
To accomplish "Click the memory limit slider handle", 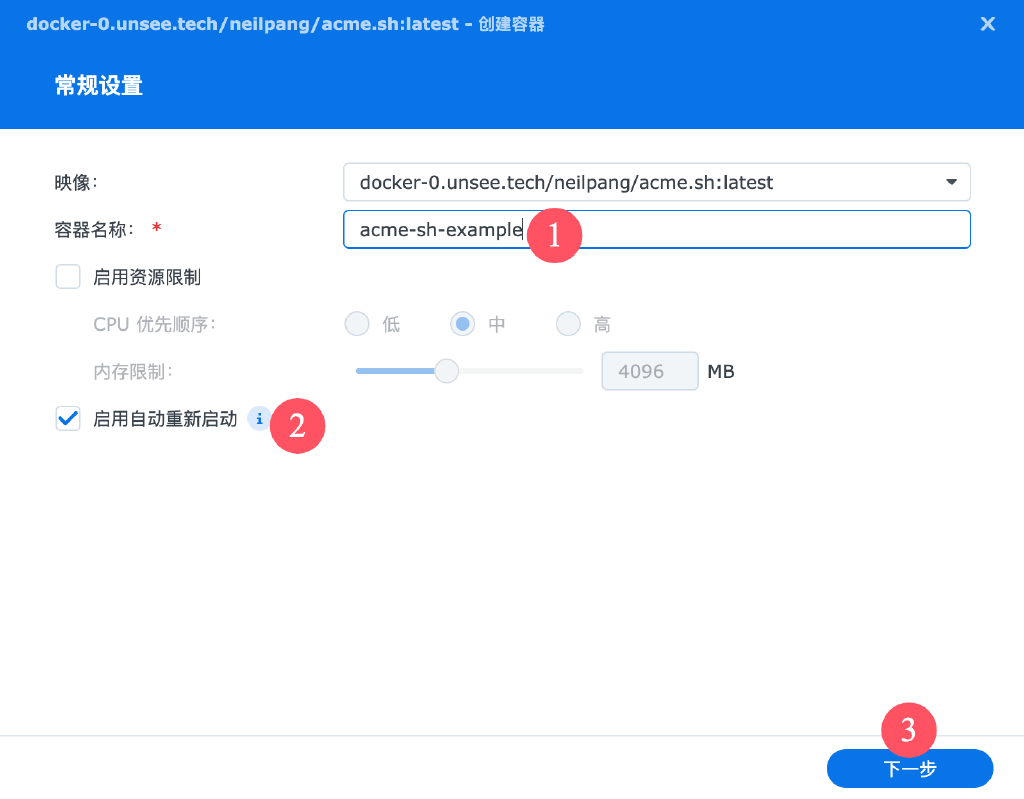I will click(446, 370).
